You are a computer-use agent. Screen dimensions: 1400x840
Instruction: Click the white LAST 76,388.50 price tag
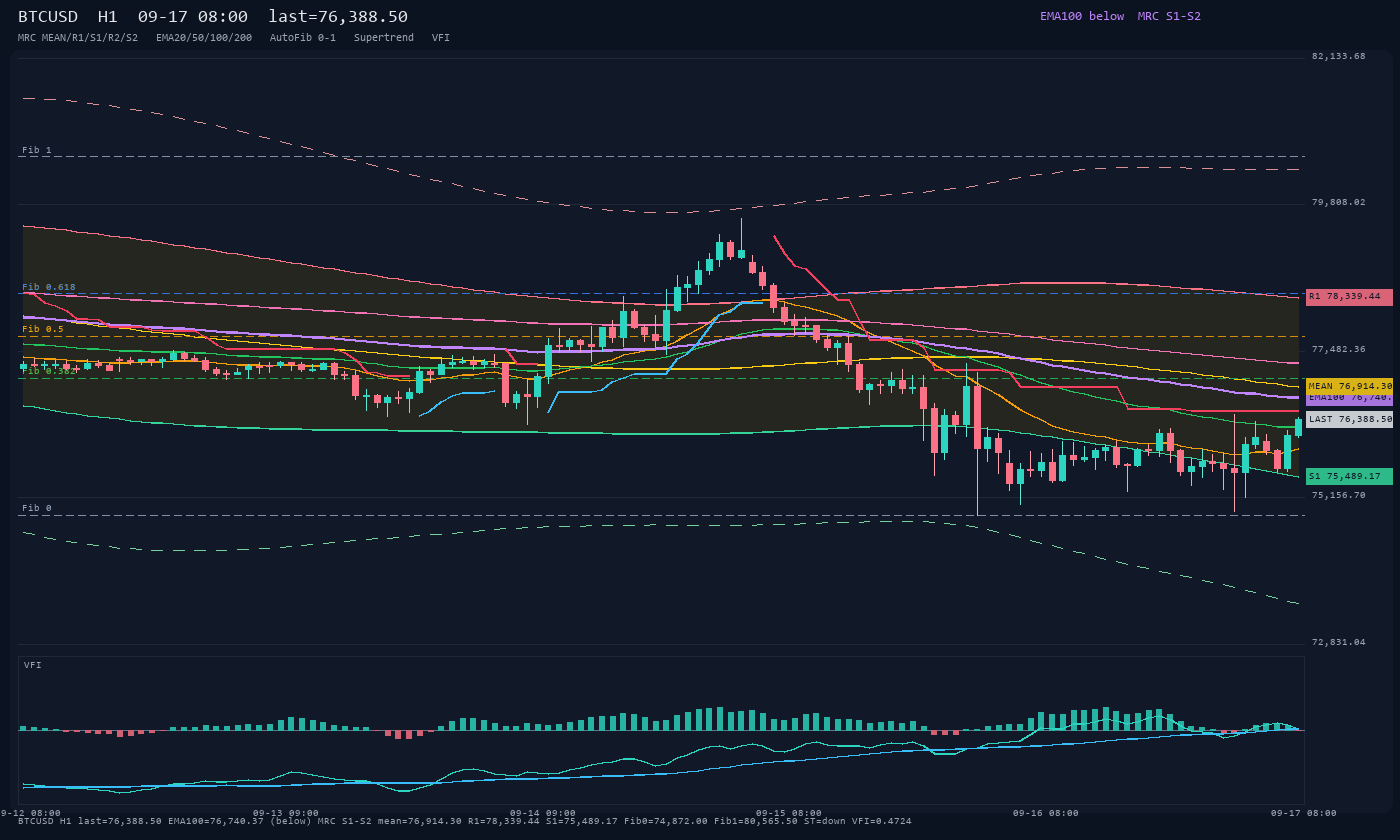click(1349, 420)
